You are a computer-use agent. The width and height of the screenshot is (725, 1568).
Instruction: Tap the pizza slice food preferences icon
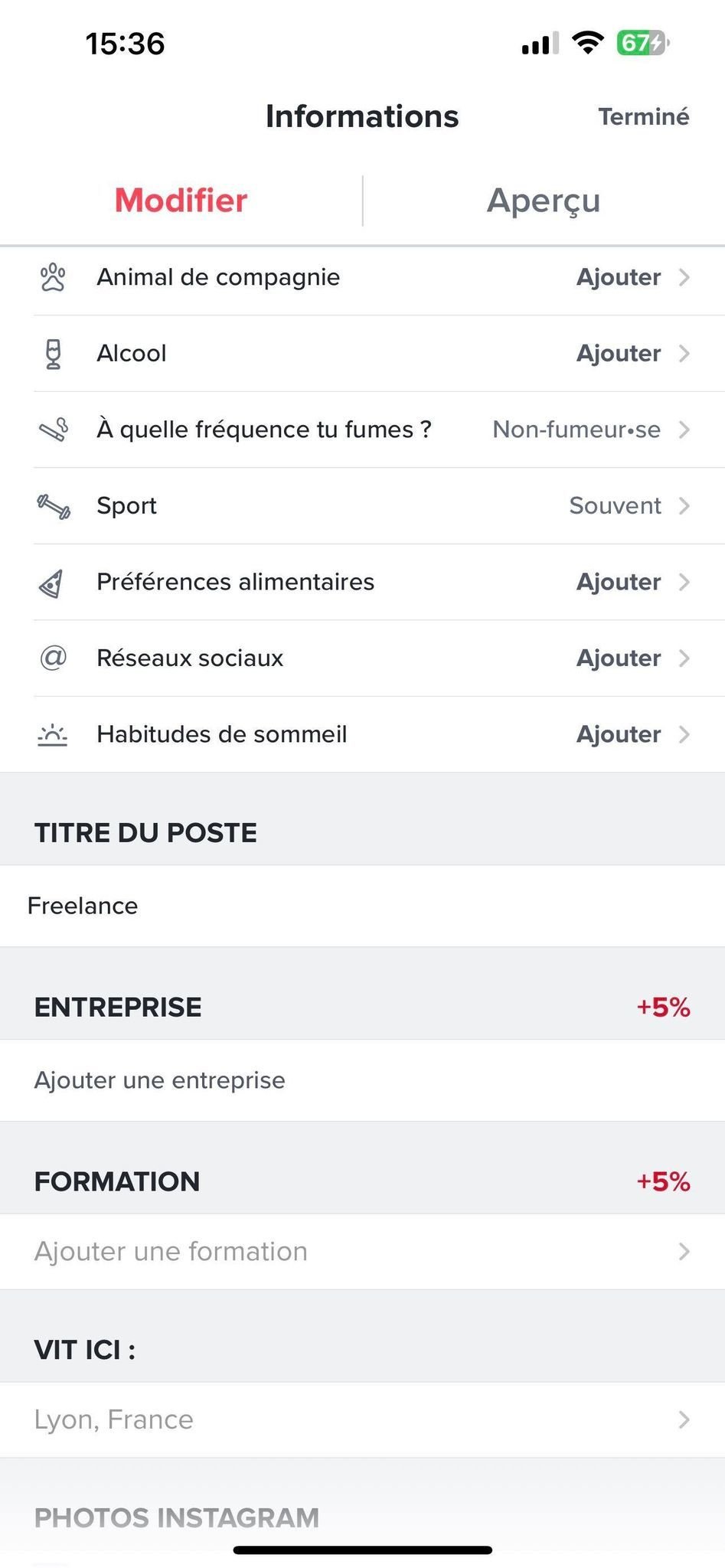pyautogui.click(x=51, y=583)
